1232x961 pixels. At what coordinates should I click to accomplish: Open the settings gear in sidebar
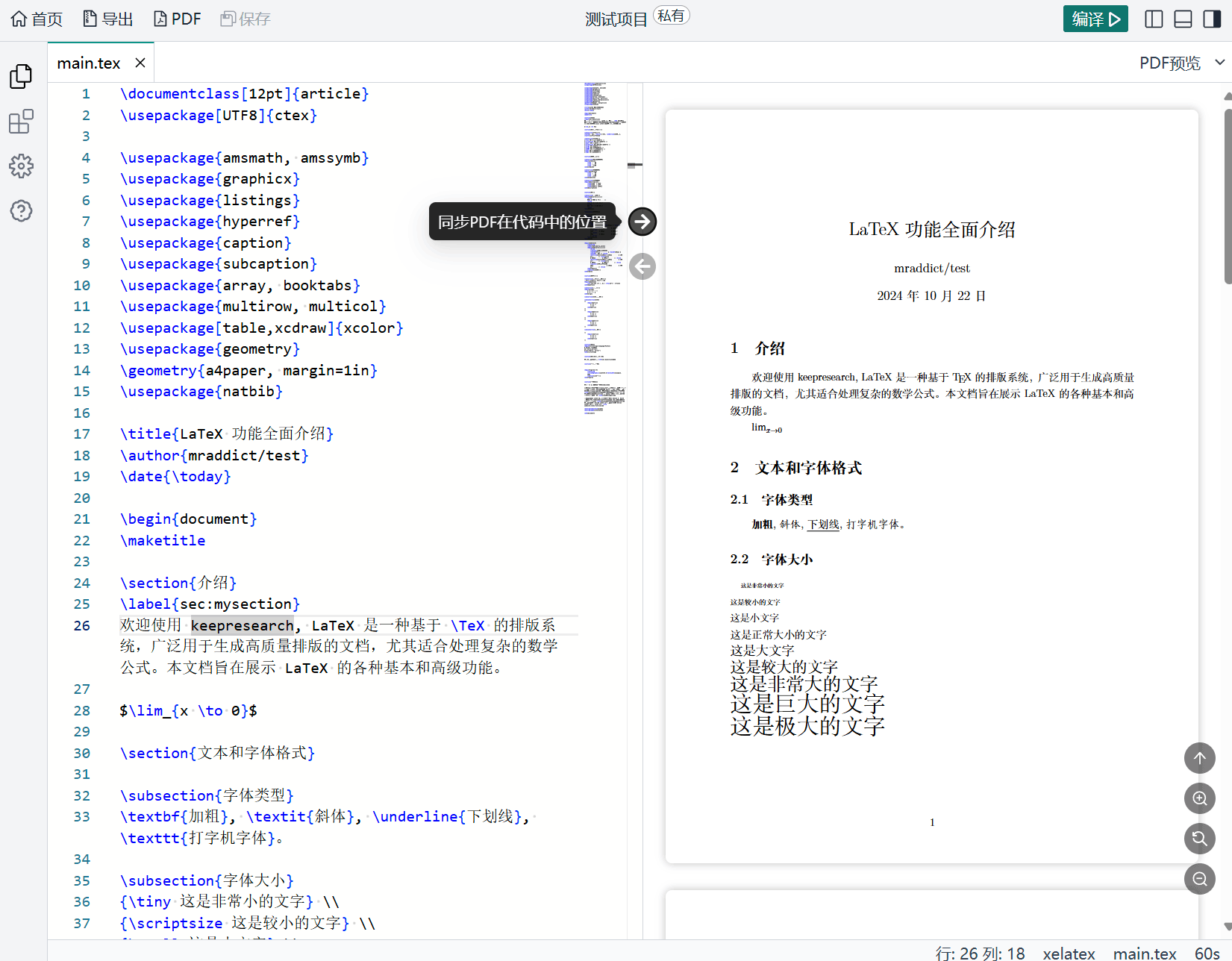(21, 166)
